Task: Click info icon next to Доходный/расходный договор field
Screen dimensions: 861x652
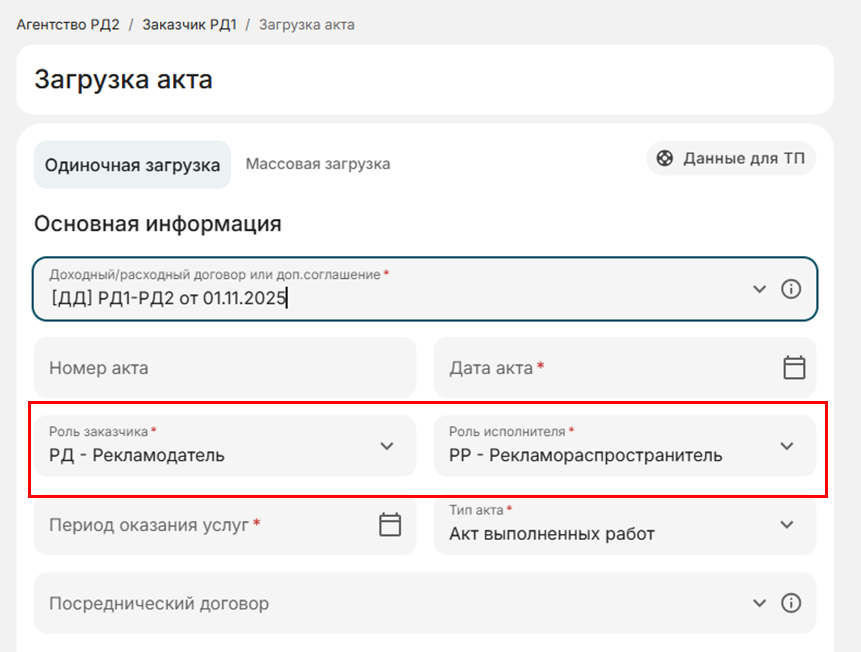Action: pos(791,289)
